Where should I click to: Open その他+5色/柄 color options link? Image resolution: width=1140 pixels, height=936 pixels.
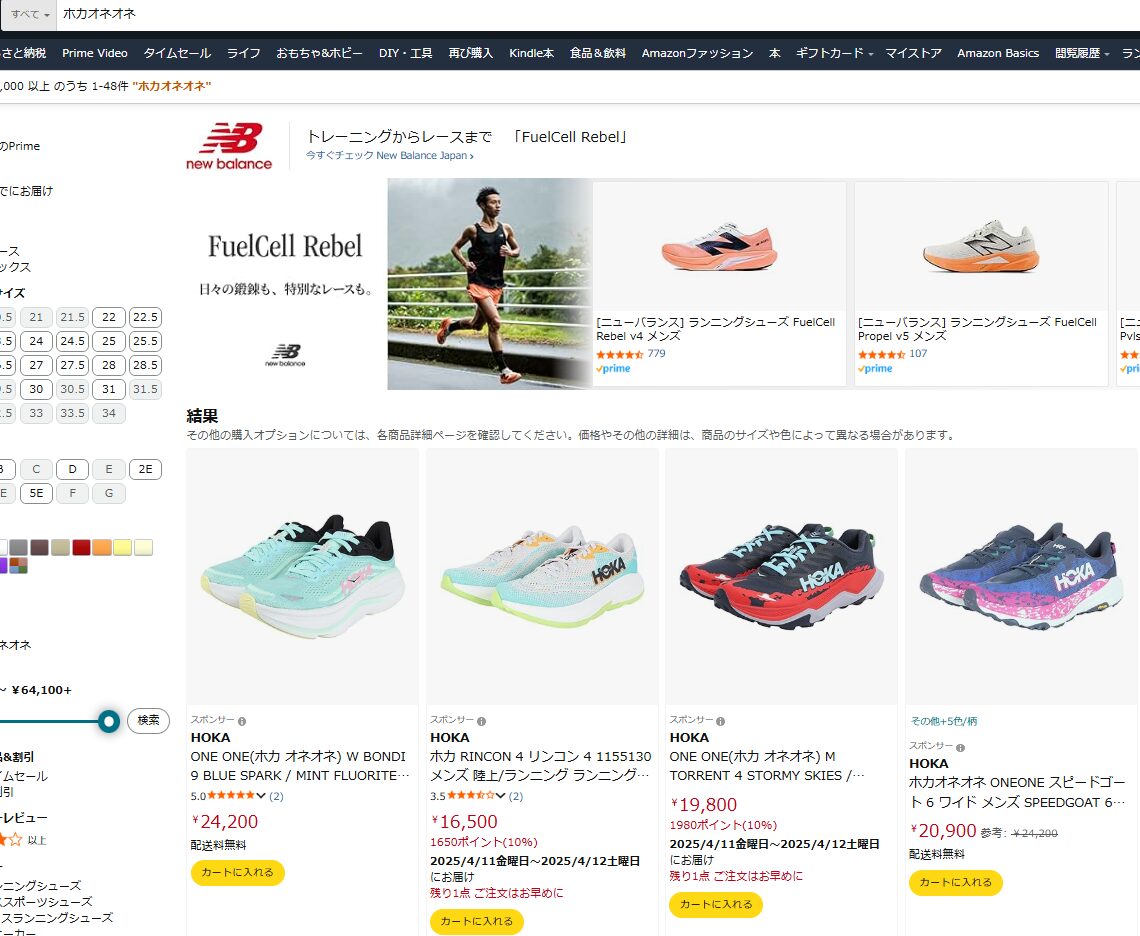click(x=944, y=721)
